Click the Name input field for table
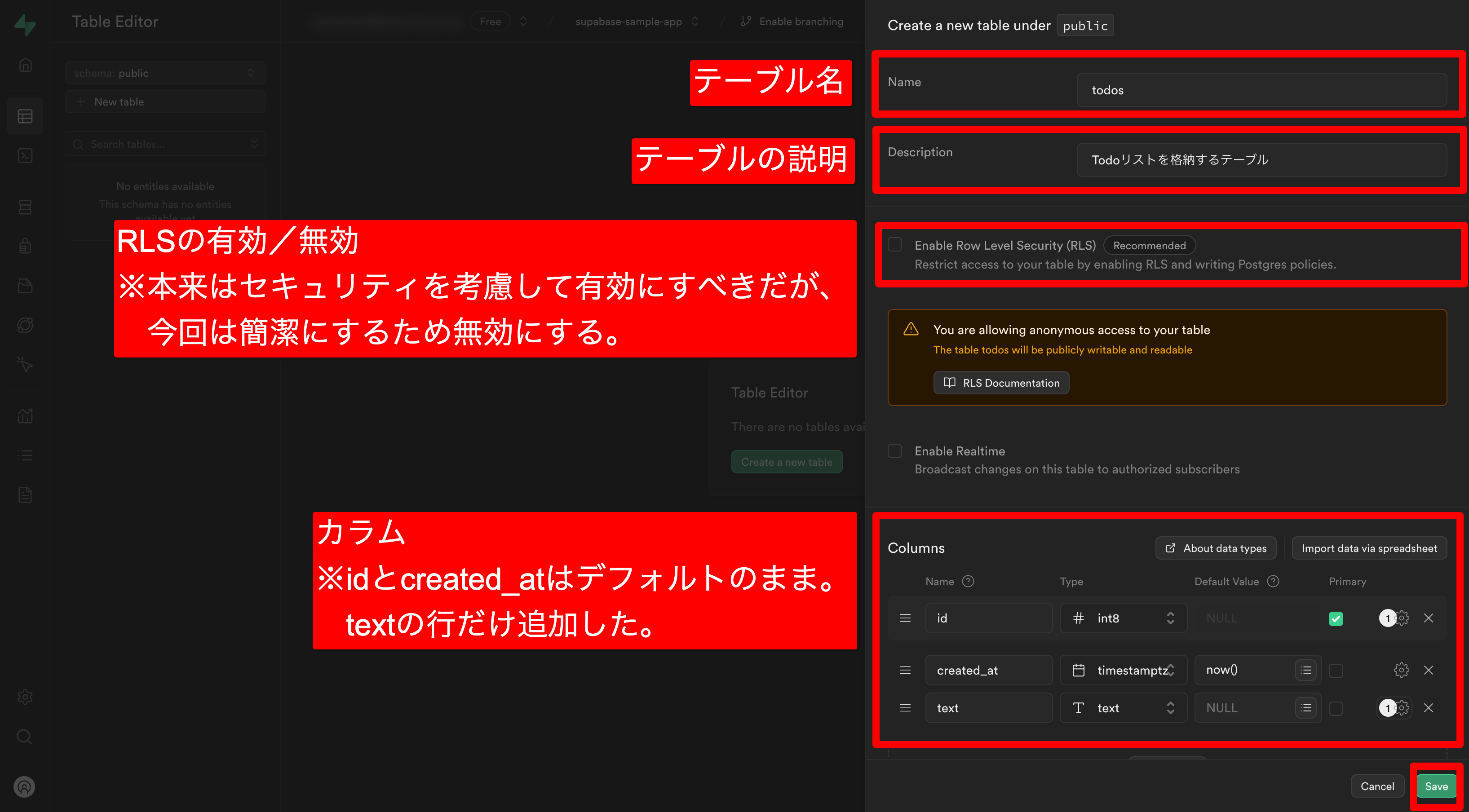Image resolution: width=1469 pixels, height=812 pixels. [x=1261, y=90]
